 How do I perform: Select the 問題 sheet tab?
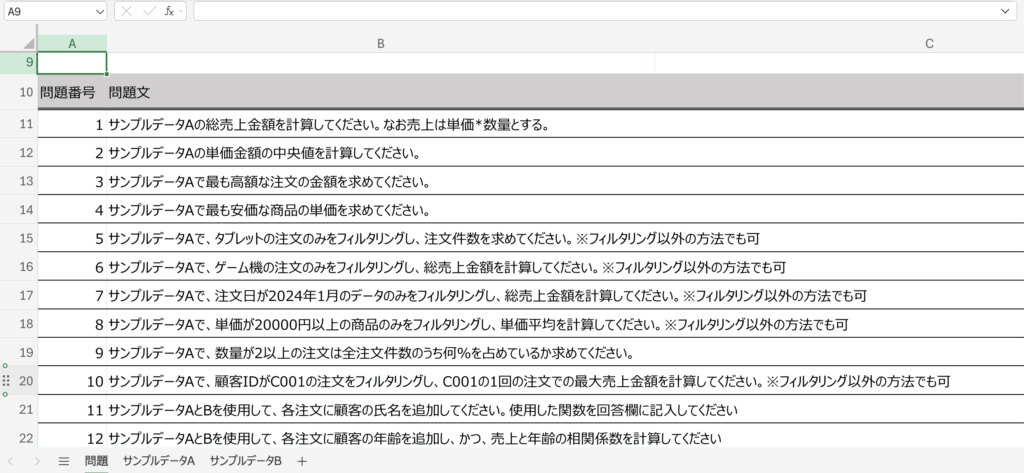[x=96, y=461]
